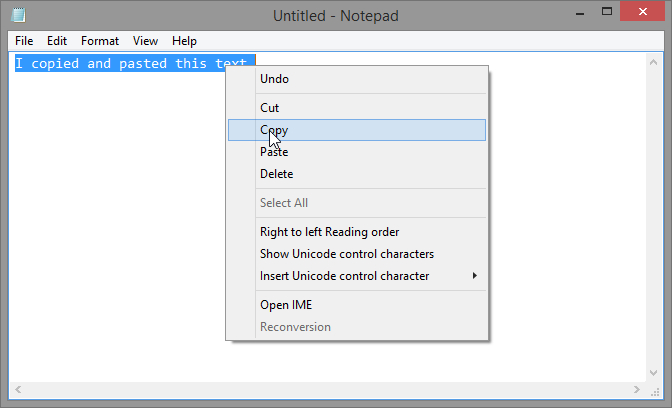Open the Edit menu

click(x=57, y=41)
